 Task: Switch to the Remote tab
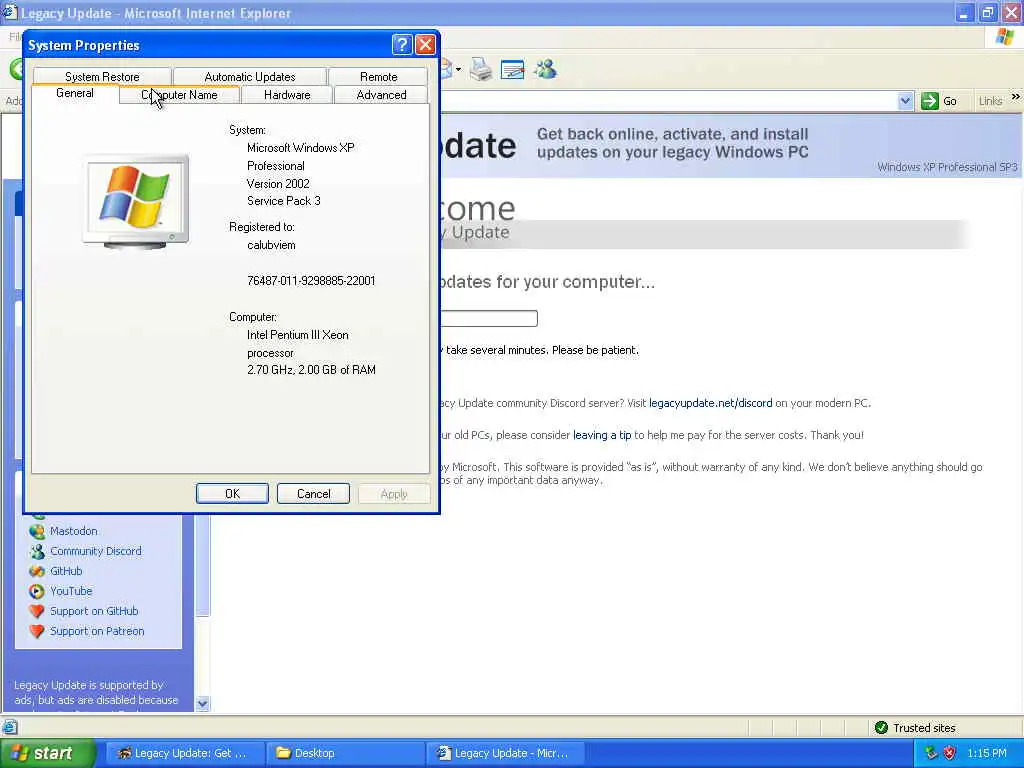click(x=378, y=76)
